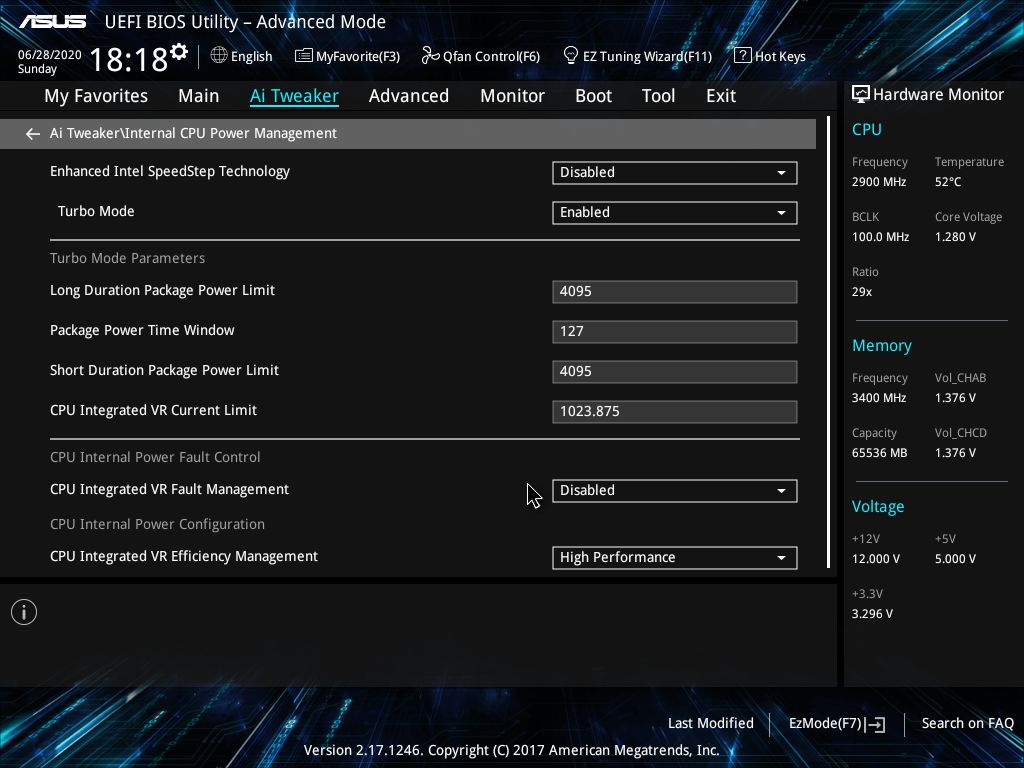Image resolution: width=1024 pixels, height=768 pixels.
Task: Click the EZ Tuning Wizard bulb icon
Action: click(x=571, y=56)
